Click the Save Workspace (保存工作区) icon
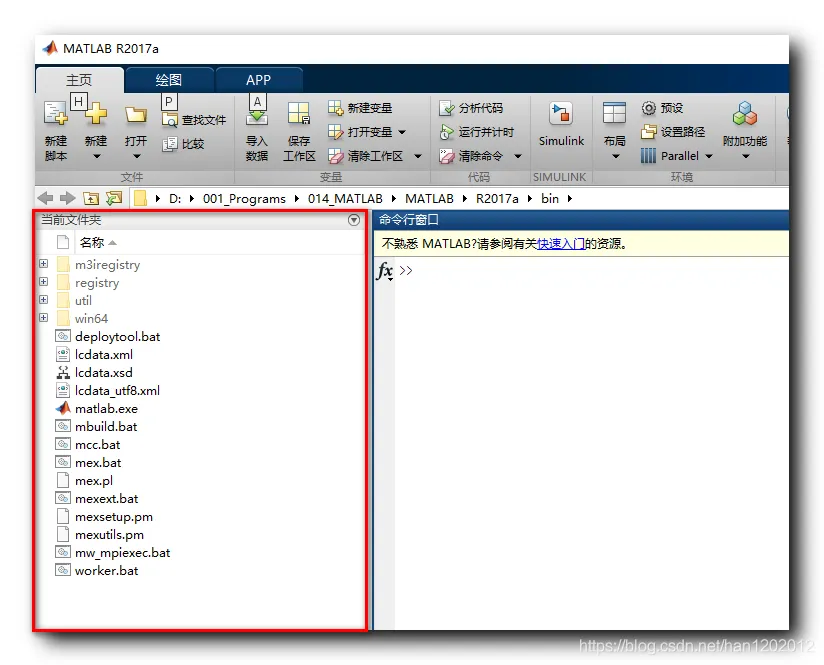 pos(298,113)
